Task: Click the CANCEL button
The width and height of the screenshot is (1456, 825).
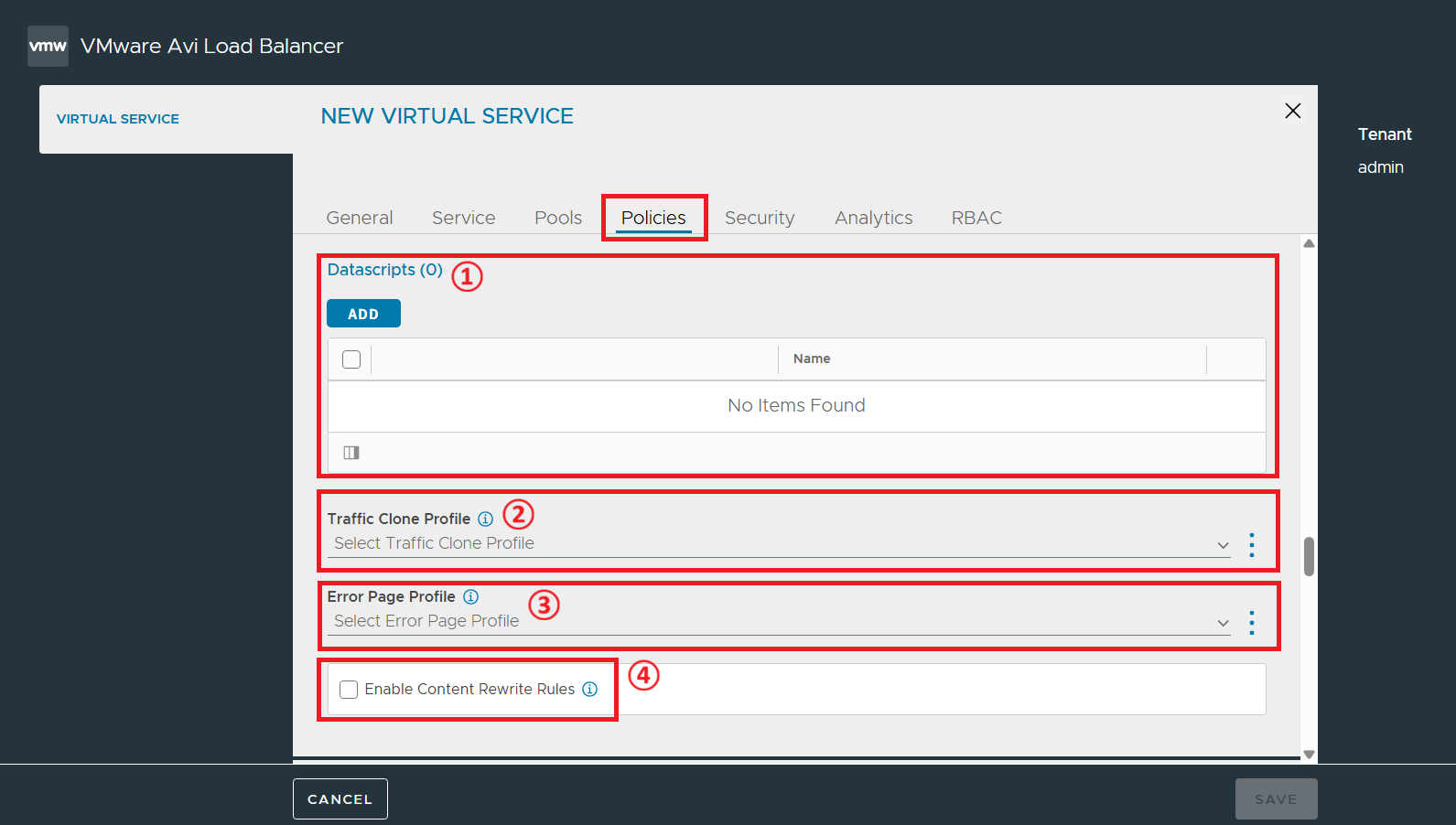Action: pyautogui.click(x=340, y=799)
